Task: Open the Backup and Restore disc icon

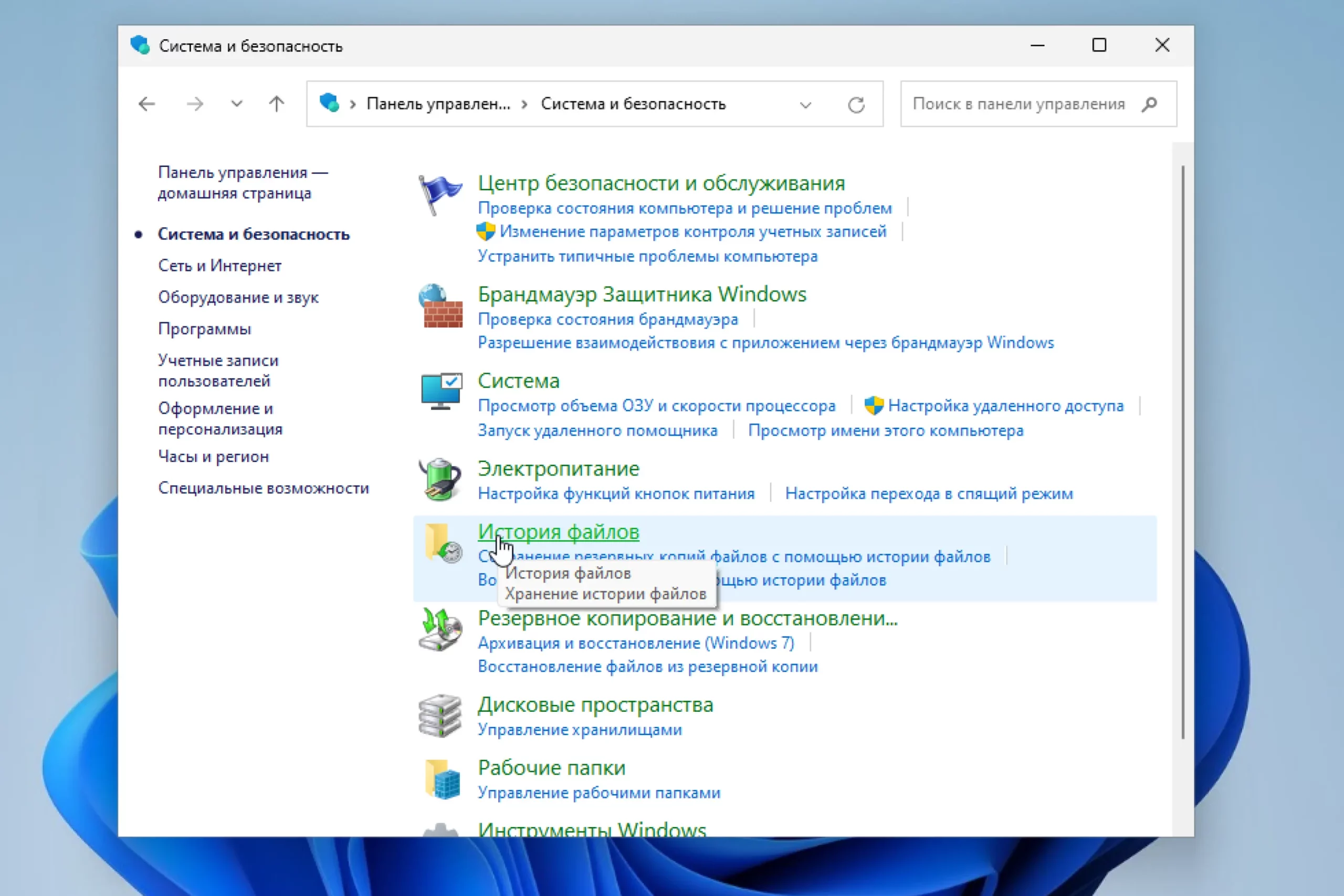Action: (439, 629)
